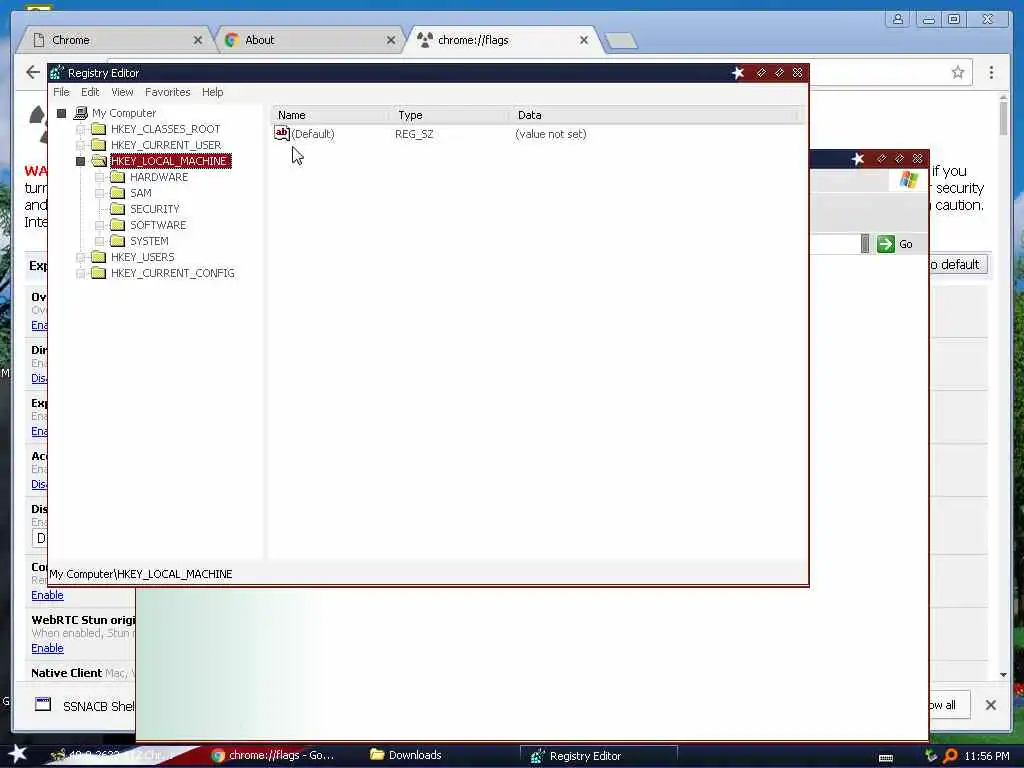The width and height of the screenshot is (1024, 768).
Task: Sort values by the Type column header
Action: click(451, 115)
